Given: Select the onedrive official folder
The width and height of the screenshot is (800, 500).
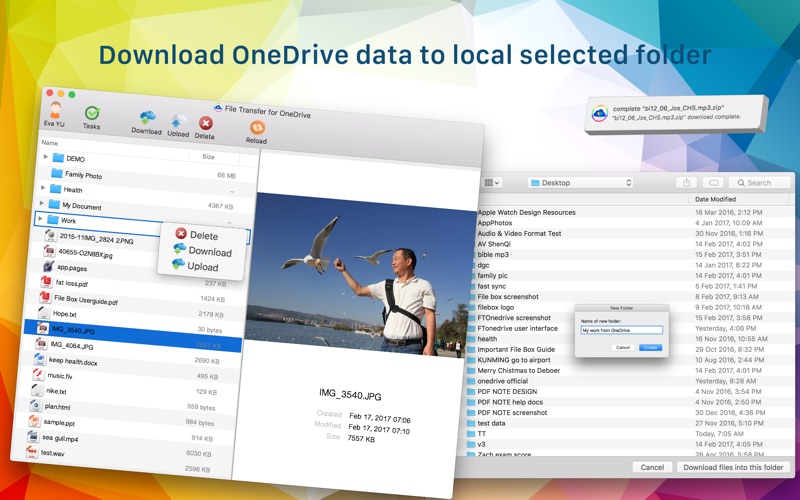Looking at the screenshot, I should click(x=502, y=381).
